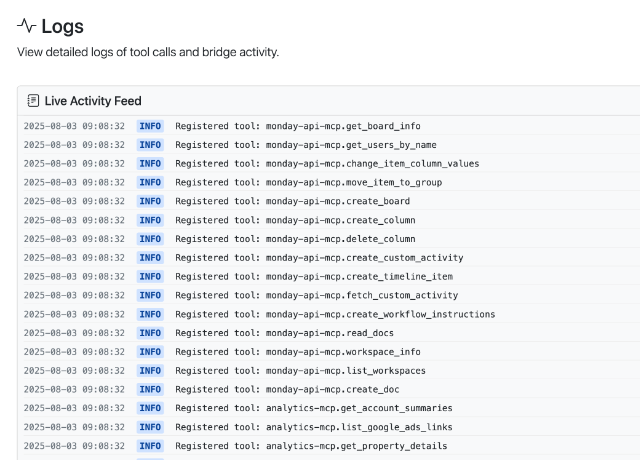
Task: Click INFO badge on get_board_info row
Action: click(150, 126)
